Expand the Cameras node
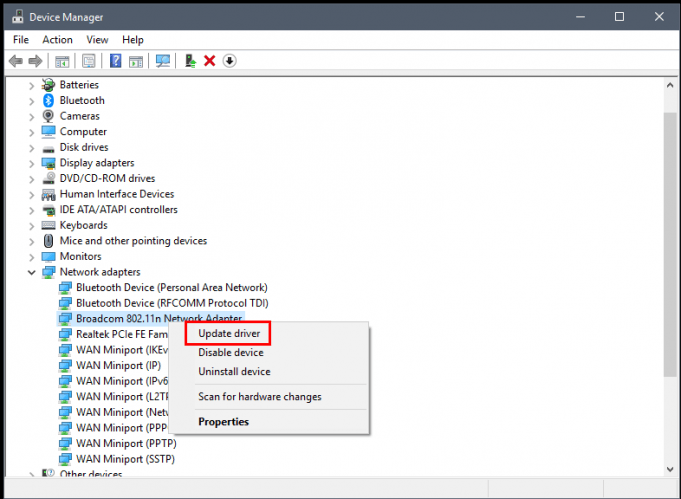 31,117
